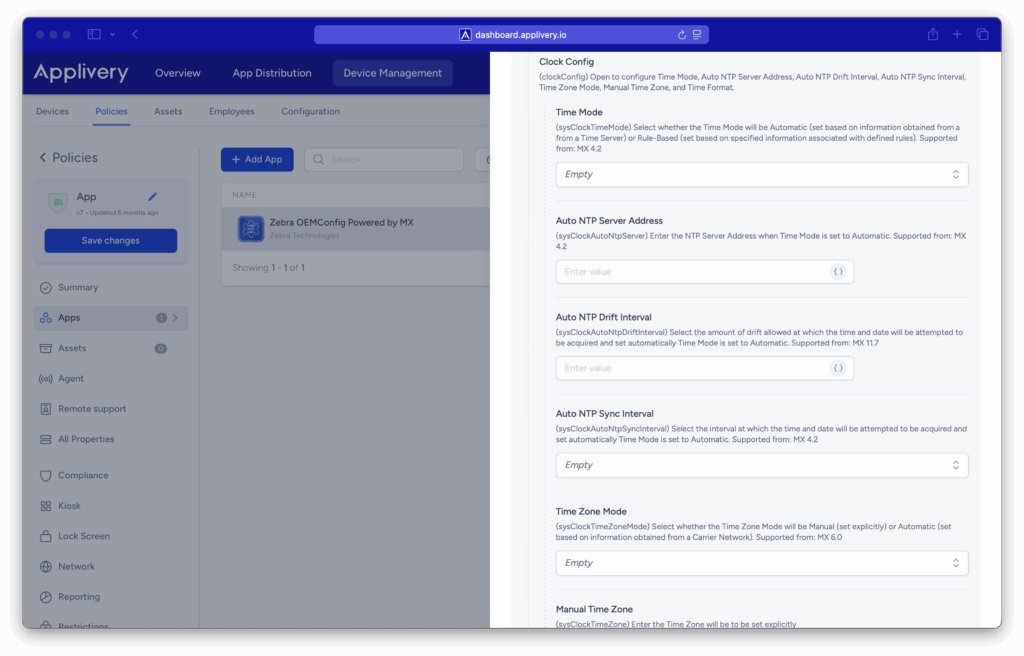This screenshot has height=656, width=1024.
Task: Click the Add App button
Action: (257, 159)
